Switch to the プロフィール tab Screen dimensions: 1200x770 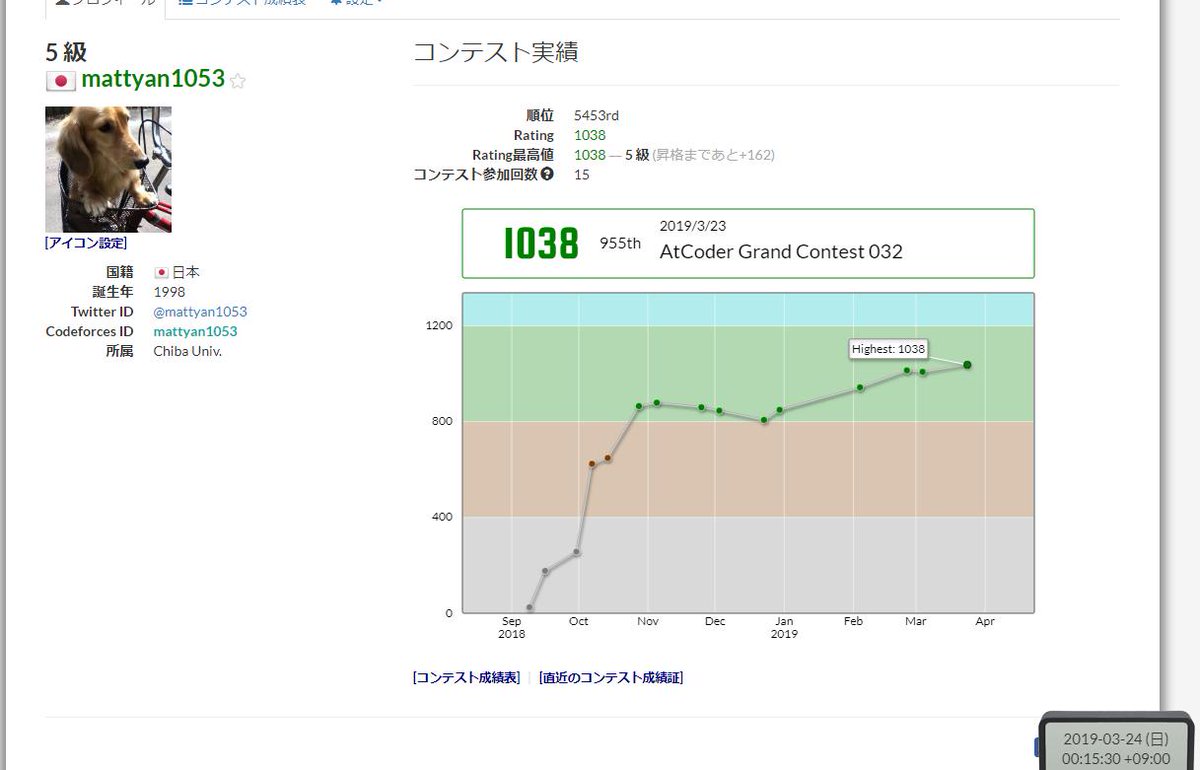tap(110, 3)
